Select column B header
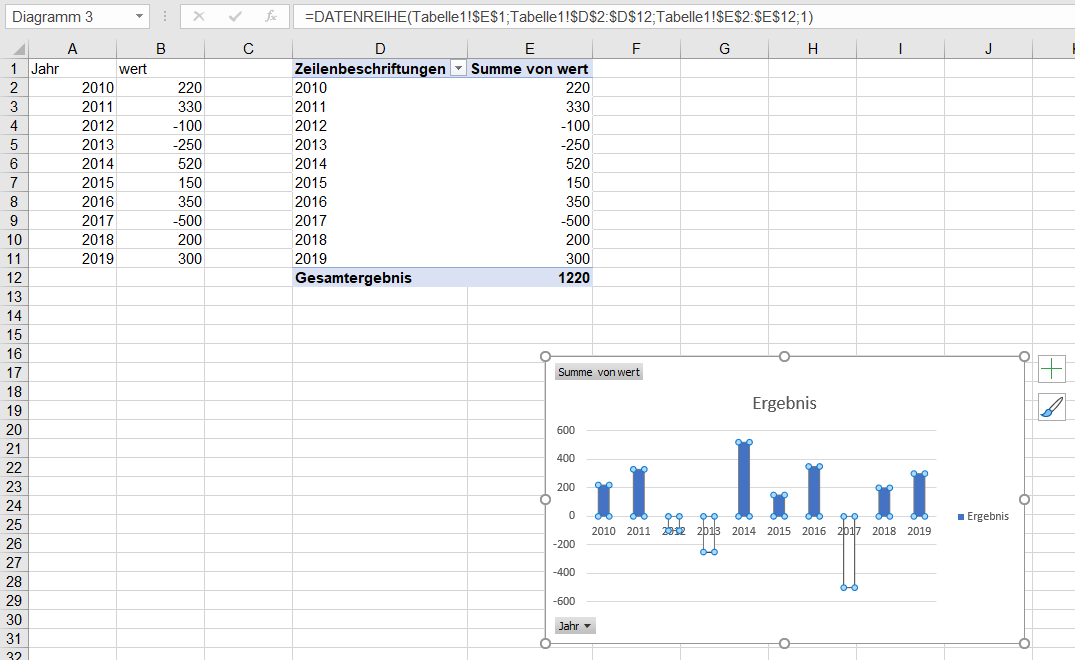The width and height of the screenshot is (1075, 660). click(160, 49)
